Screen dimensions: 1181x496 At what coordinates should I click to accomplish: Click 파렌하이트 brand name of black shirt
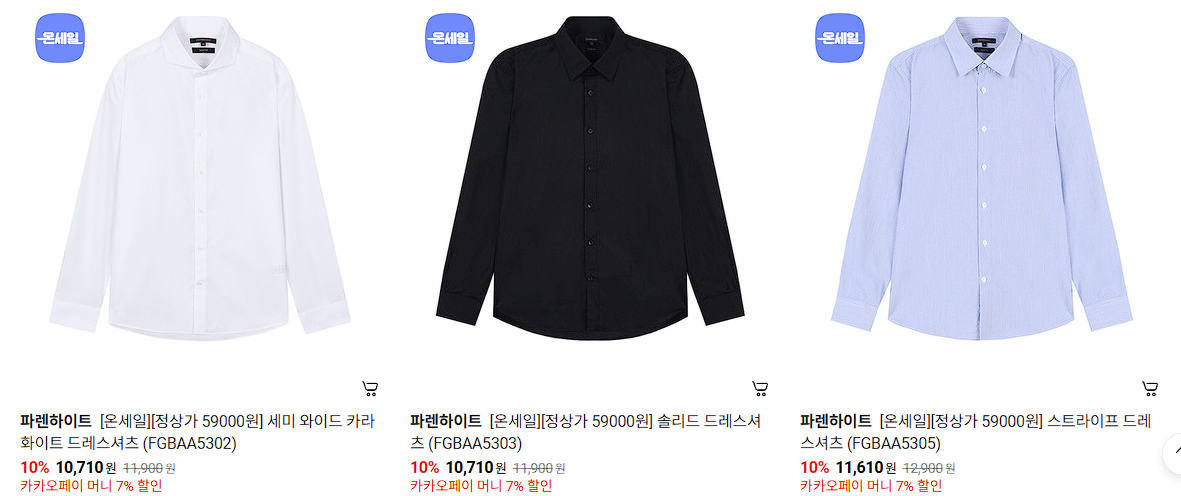click(446, 421)
